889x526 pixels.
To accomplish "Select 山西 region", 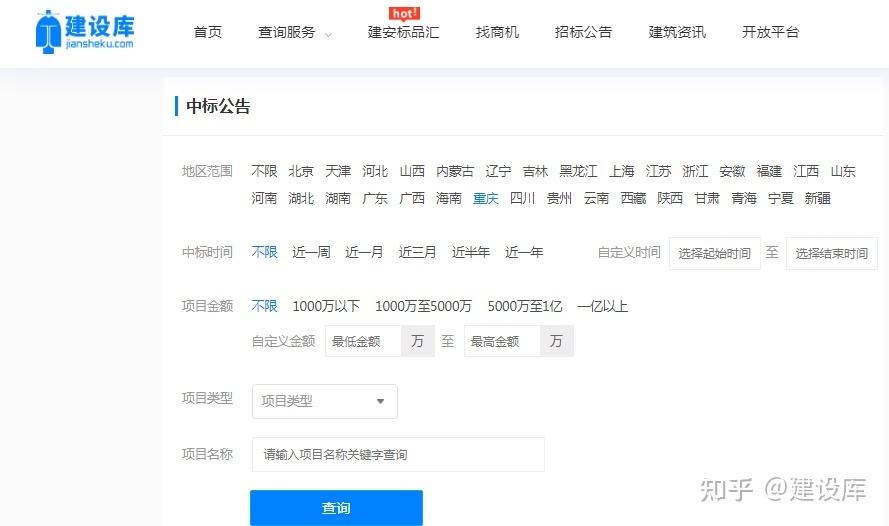I will click(412, 171).
